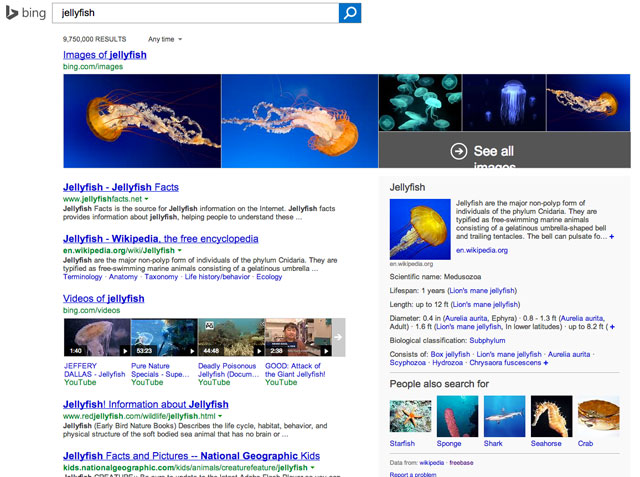Open the Sponge related search thumbnail
Image resolution: width=640 pixels, height=477 pixels.
point(457,416)
